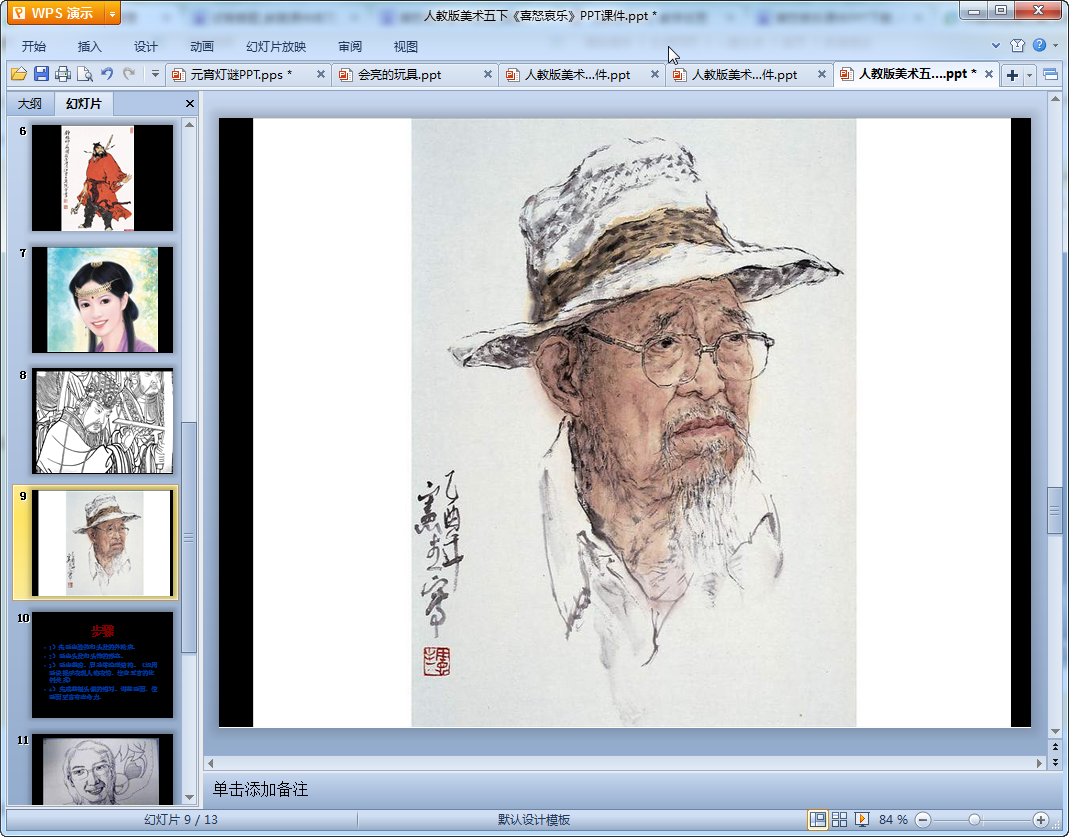The height and width of the screenshot is (837, 1069).
Task: Open the 设计 menu tab
Action: (145, 46)
